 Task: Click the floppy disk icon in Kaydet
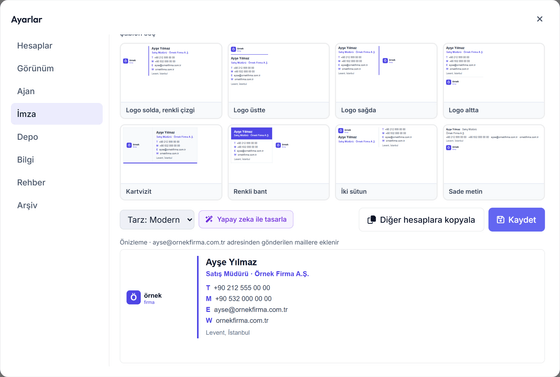pyautogui.click(x=500, y=220)
